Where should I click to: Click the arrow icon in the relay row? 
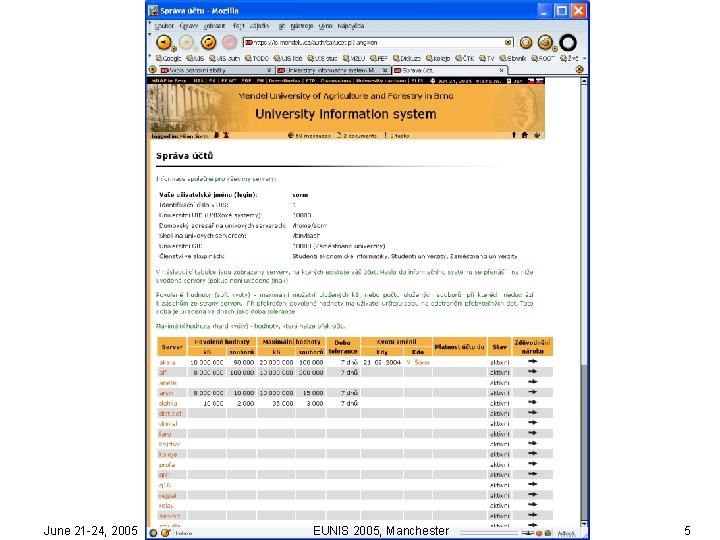click(x=532, y=505)
